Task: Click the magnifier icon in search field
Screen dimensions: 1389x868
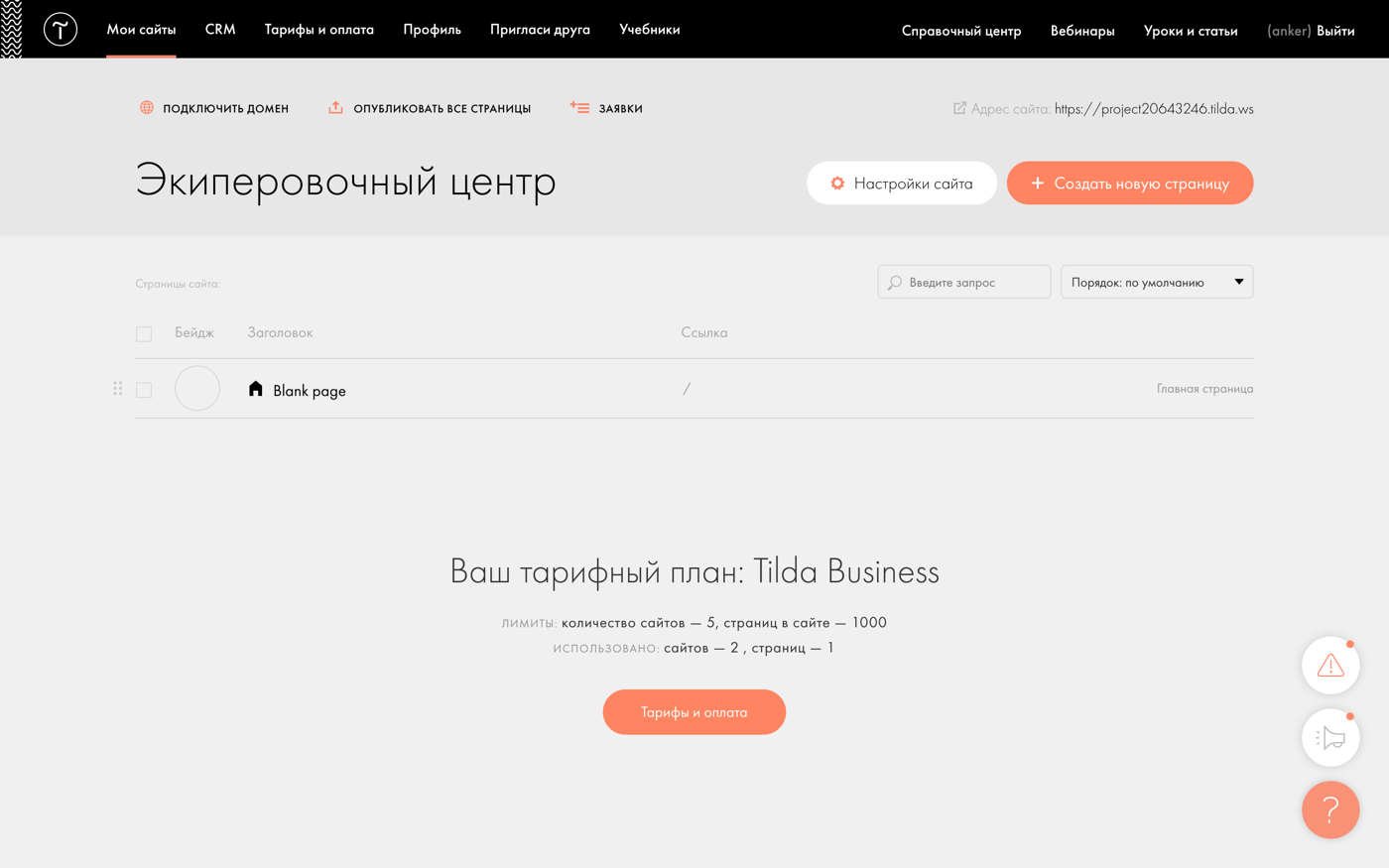Action: [x=895, y=283]
